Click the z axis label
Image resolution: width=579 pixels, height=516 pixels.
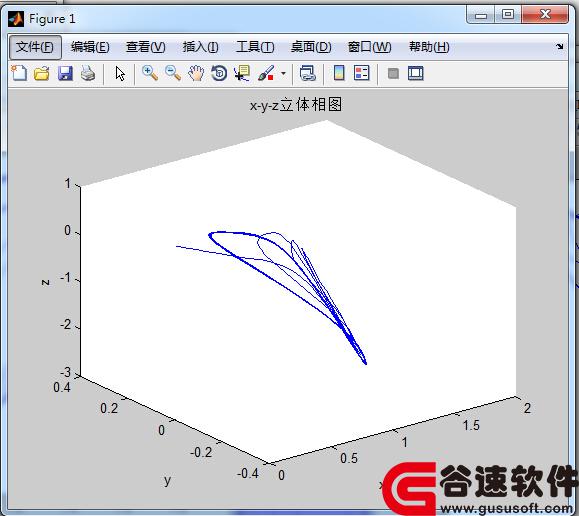(x=45, y=282)
